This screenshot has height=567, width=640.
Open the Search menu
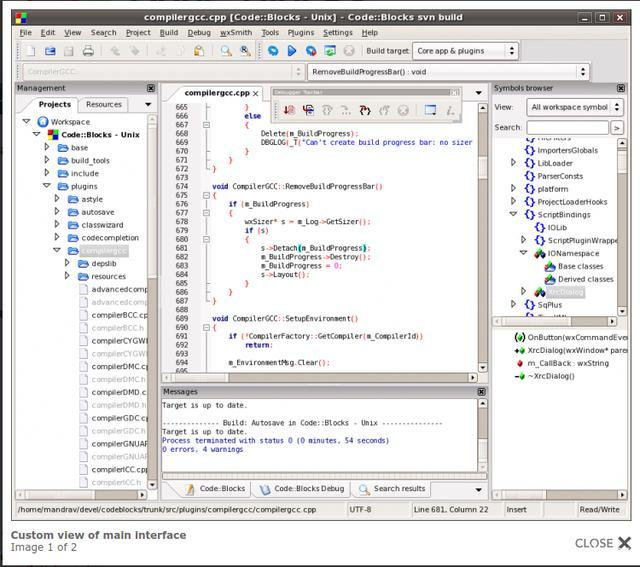[x=103, y=33]
